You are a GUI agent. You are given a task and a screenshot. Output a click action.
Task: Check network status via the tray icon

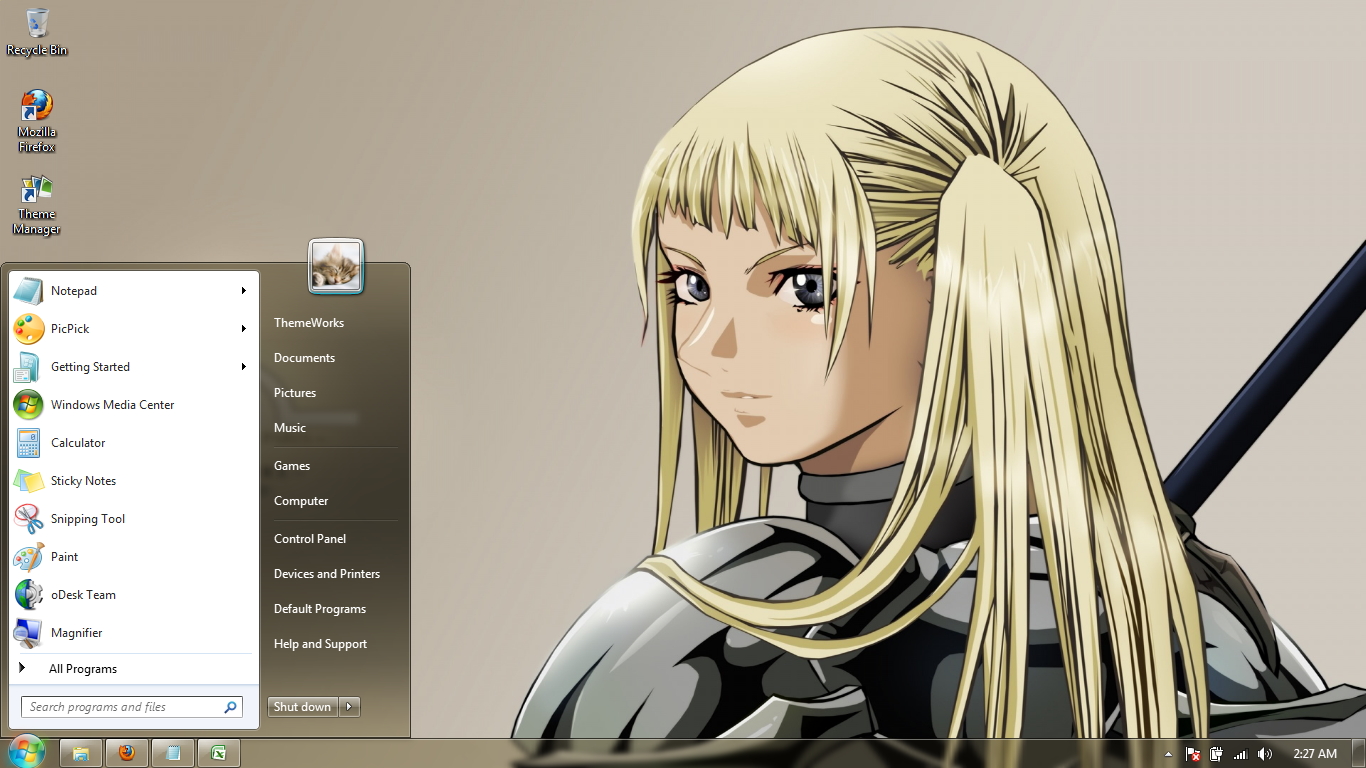pyautogui.click(x=1240, y=754)
